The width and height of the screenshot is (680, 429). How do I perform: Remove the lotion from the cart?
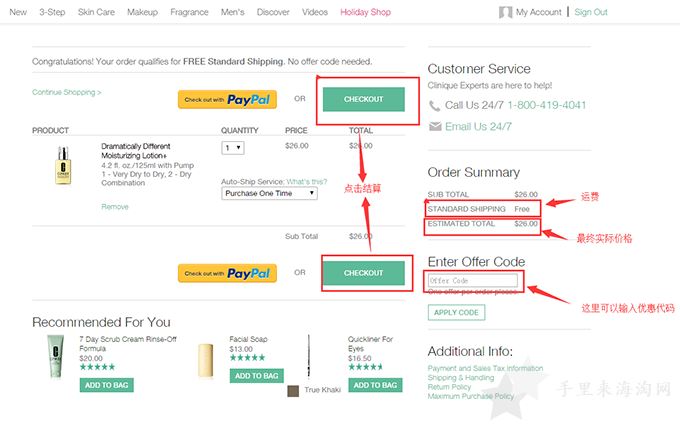tap(115, 207)
